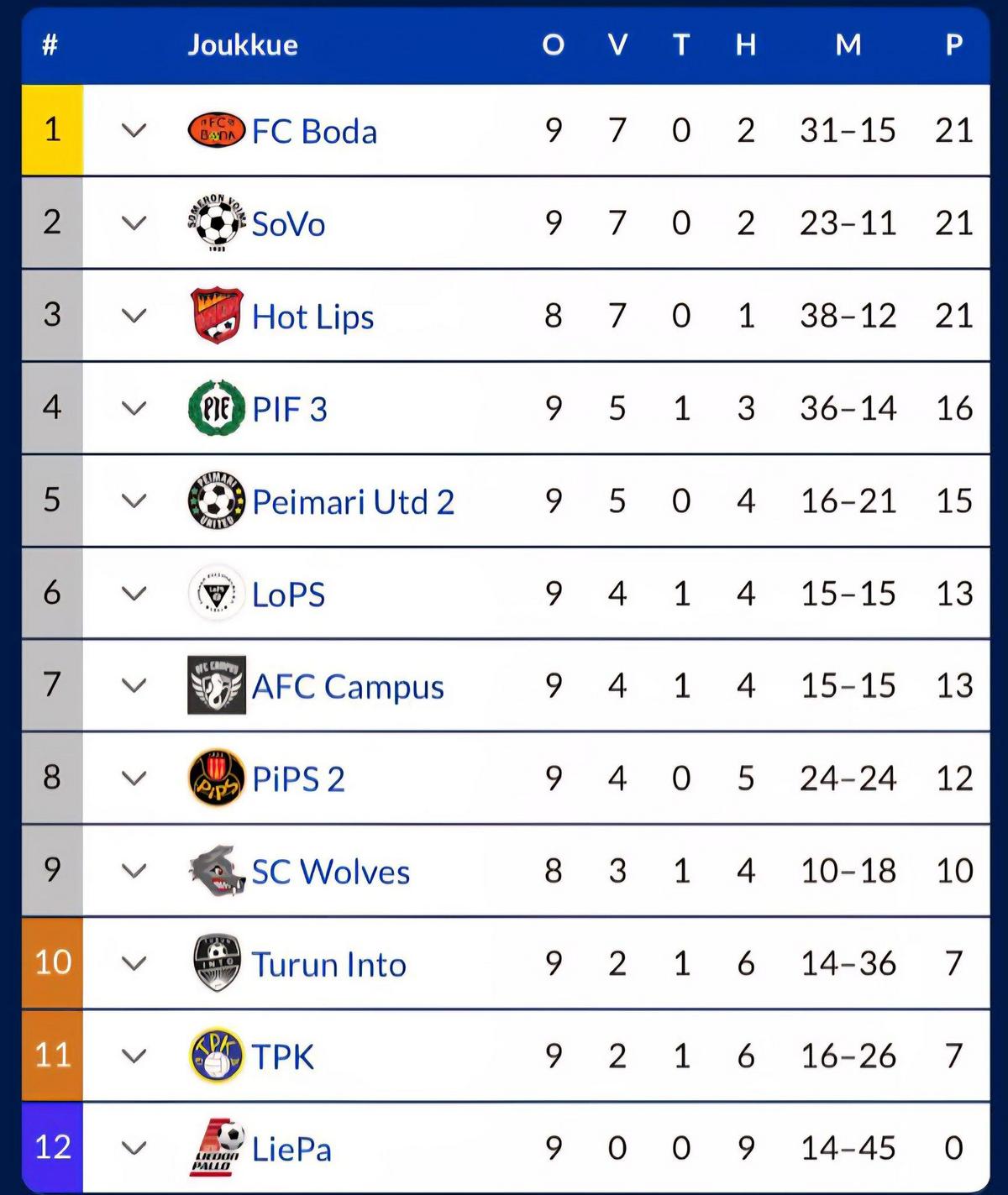Select the Joukkue column header
Viewport: 1008px width, 1195px height.
[x=243, y=45]
